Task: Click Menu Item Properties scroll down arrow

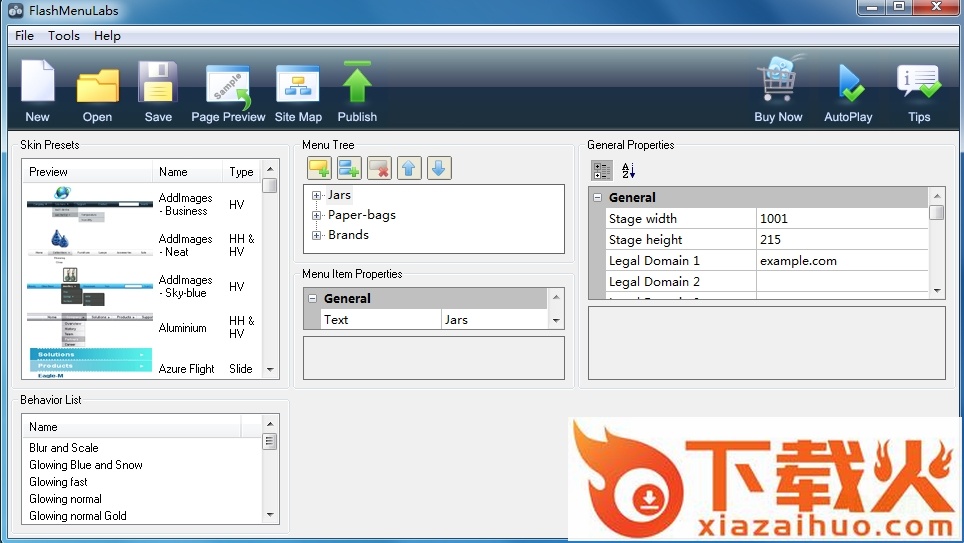Action: coord(556,320)
